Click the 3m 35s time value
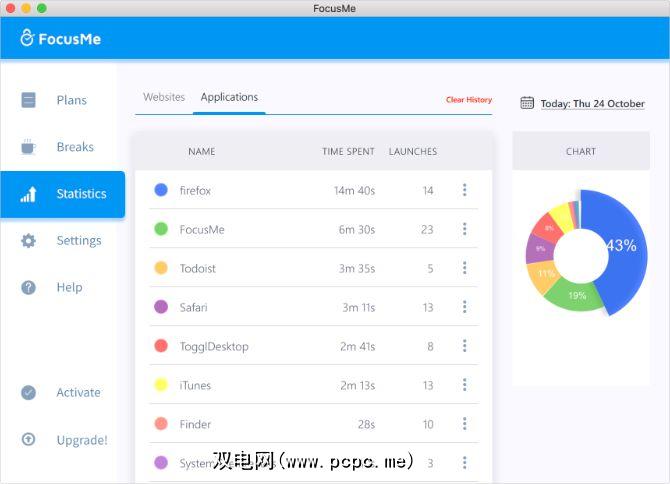 [x=357, y=268]
